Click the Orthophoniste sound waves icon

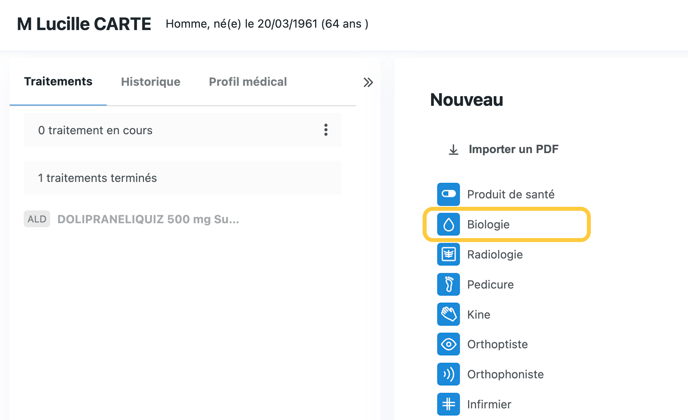click(x=448, y=374)
